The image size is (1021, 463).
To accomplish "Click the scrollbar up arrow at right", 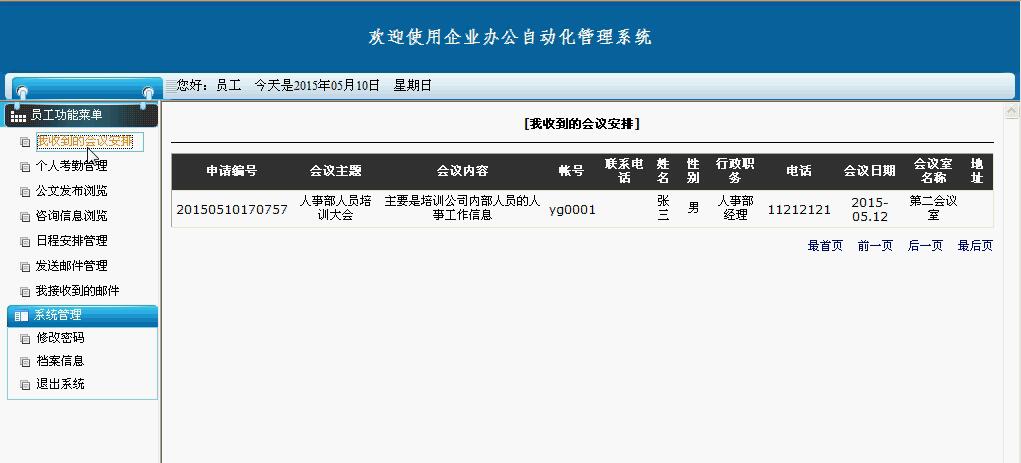I will pyautogui.click(x=1011, y=111).
